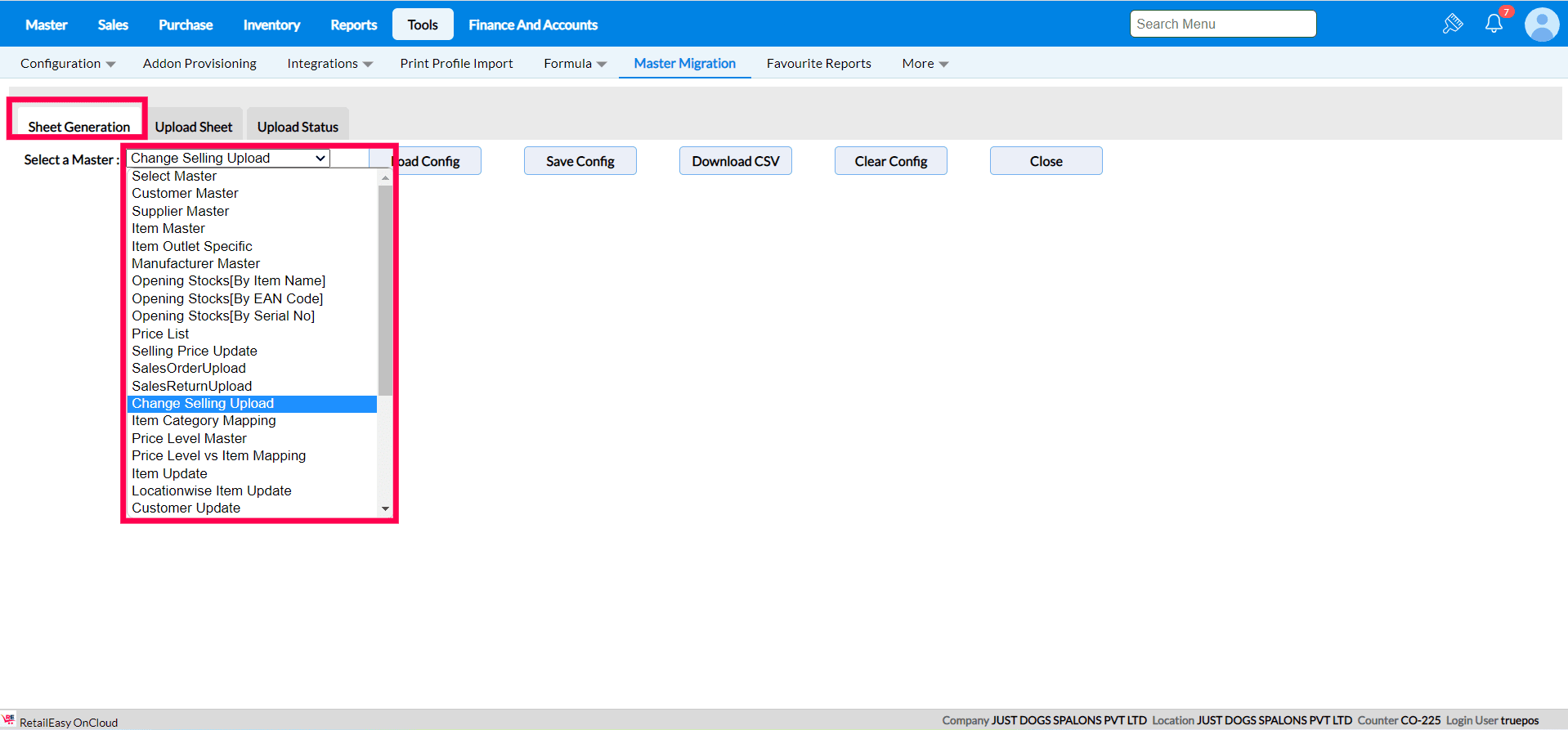The width and height of the screenshot is (1568, 730).
Task: Choose Selling Price Update option
Action: tap(252, 352)
